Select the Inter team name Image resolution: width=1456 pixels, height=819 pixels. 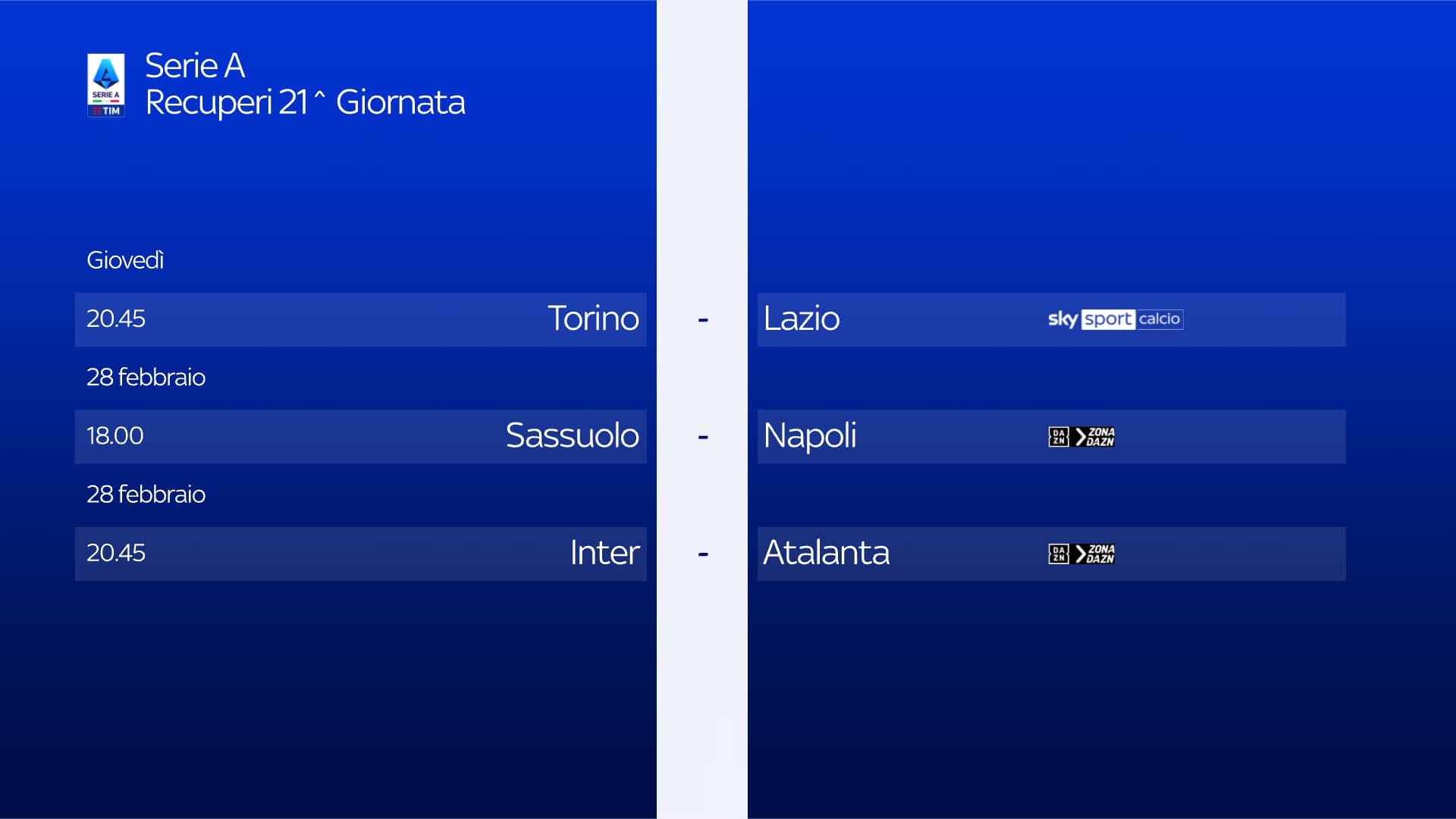coord(604,553)
